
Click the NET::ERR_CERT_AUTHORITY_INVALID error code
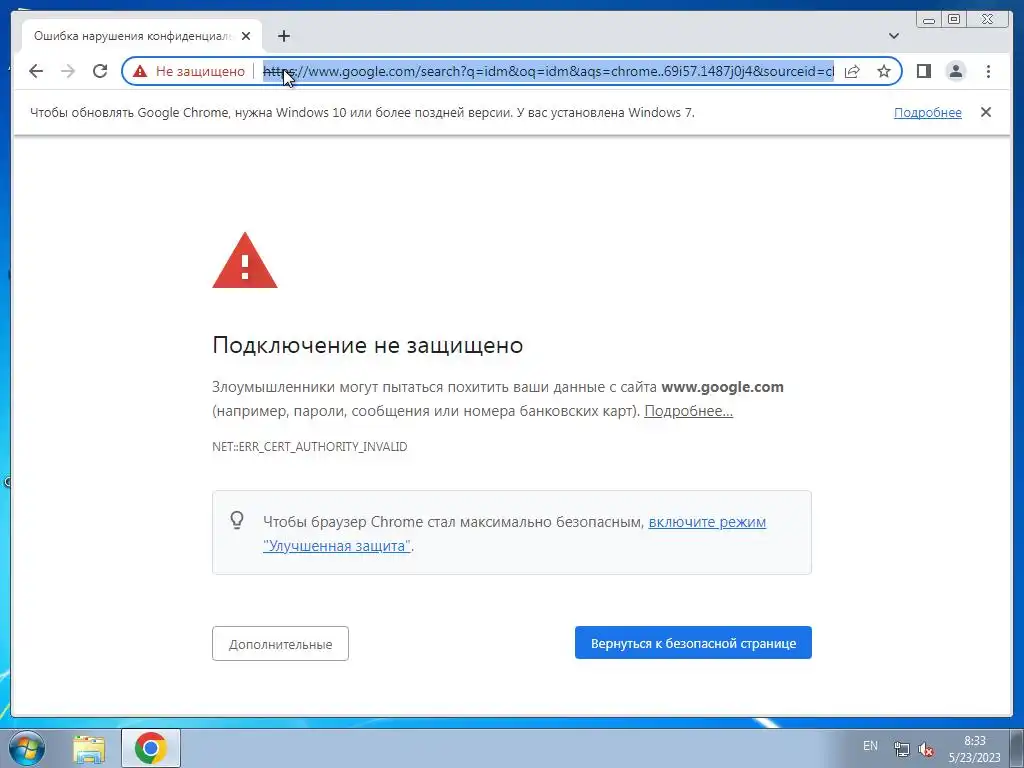coord(310,447)
